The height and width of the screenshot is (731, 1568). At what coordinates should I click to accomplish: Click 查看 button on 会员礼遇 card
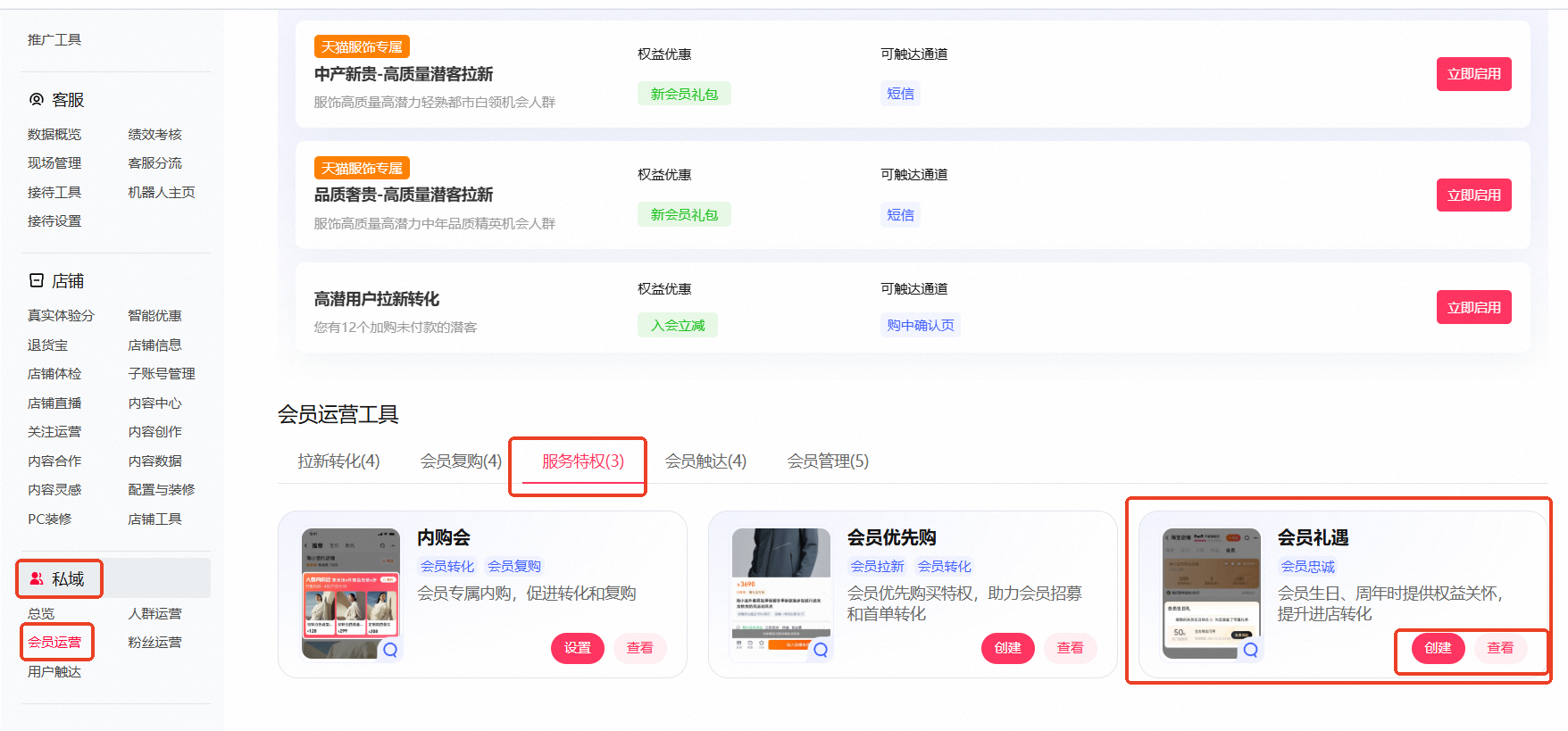tap(1501, 648)
